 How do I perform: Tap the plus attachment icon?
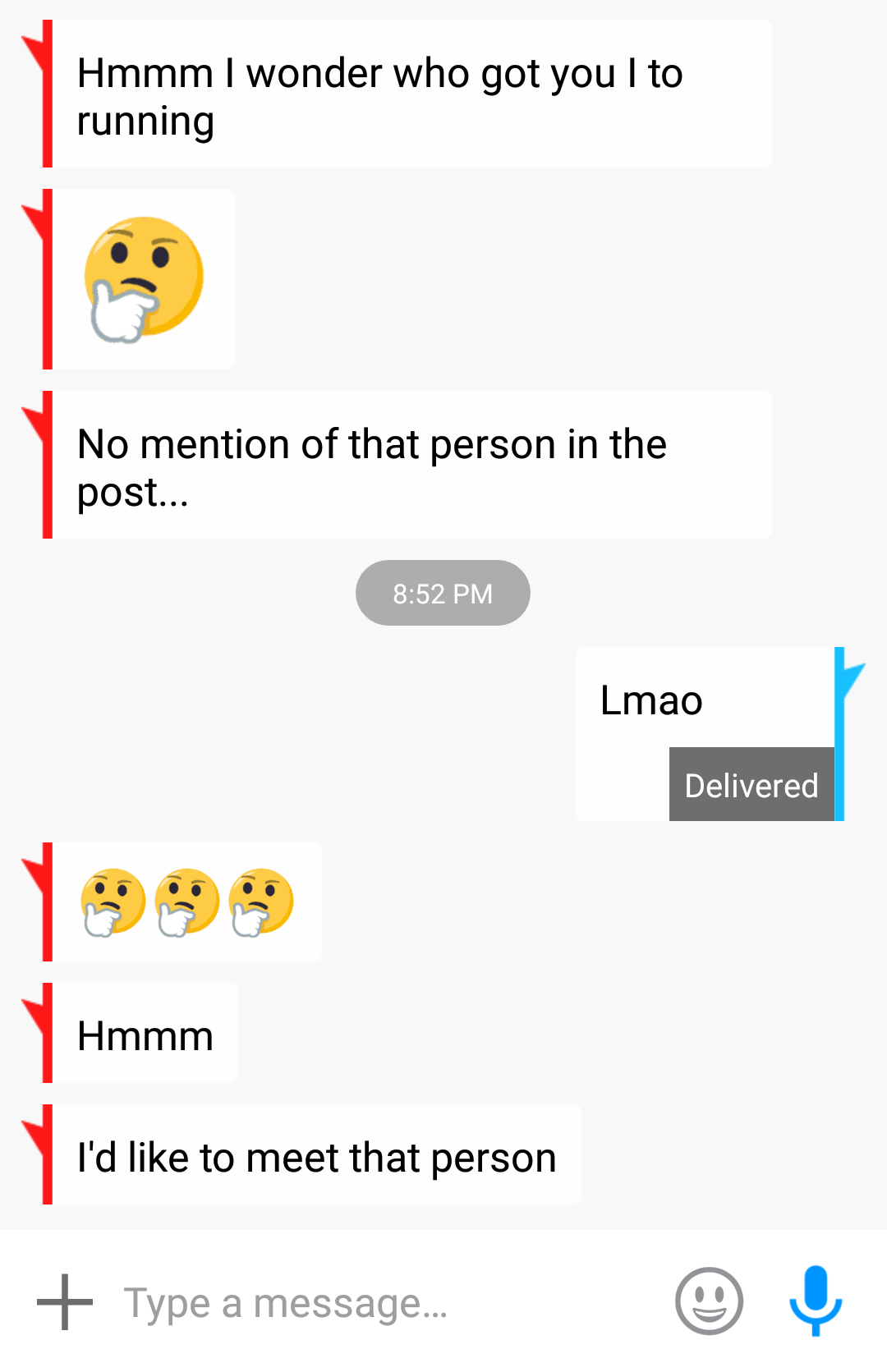click(x=65, y=1301)
